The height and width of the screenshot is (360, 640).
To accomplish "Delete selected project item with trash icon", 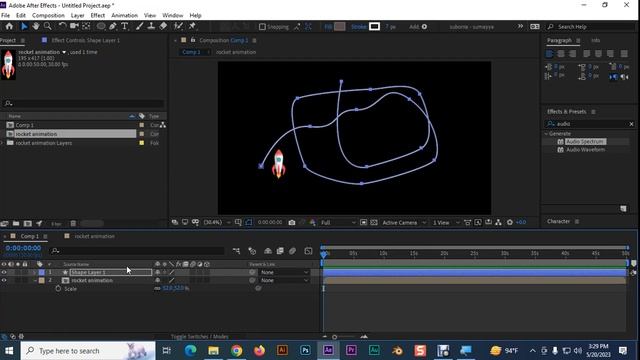I will tap(73, 224).
